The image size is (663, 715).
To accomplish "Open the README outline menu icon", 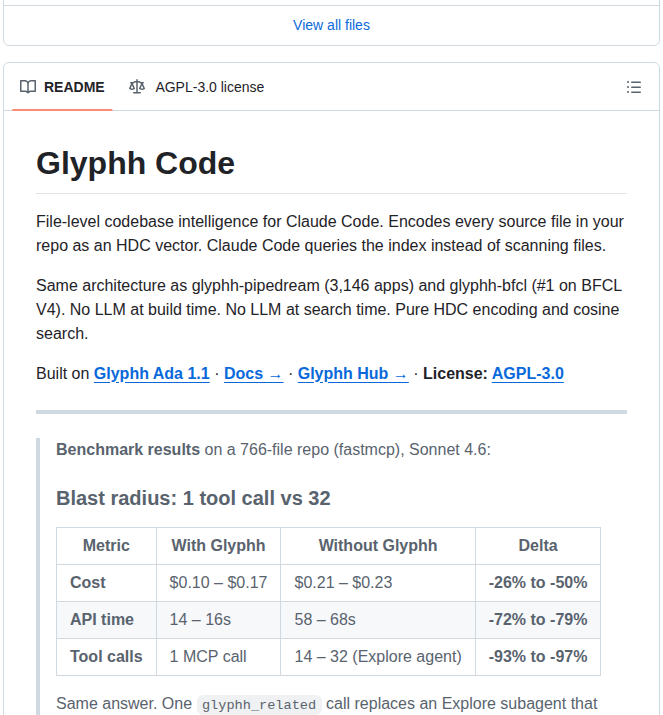I will [633, 87].
